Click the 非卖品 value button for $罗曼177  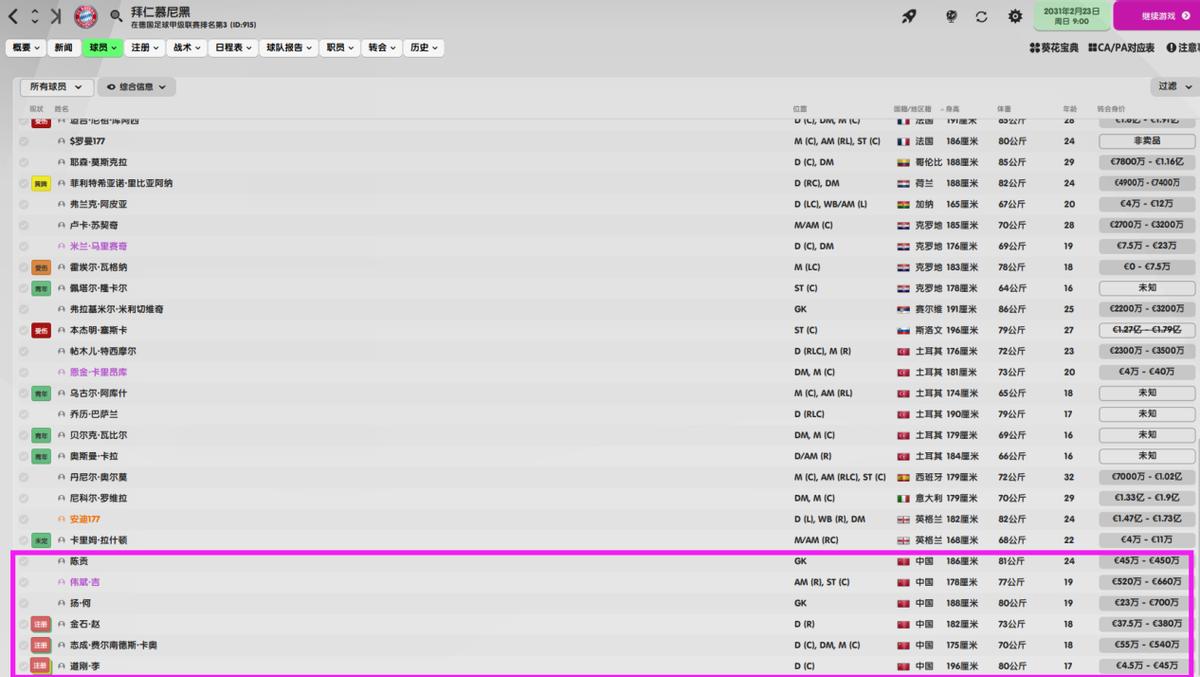click(x=1147, y=141)
